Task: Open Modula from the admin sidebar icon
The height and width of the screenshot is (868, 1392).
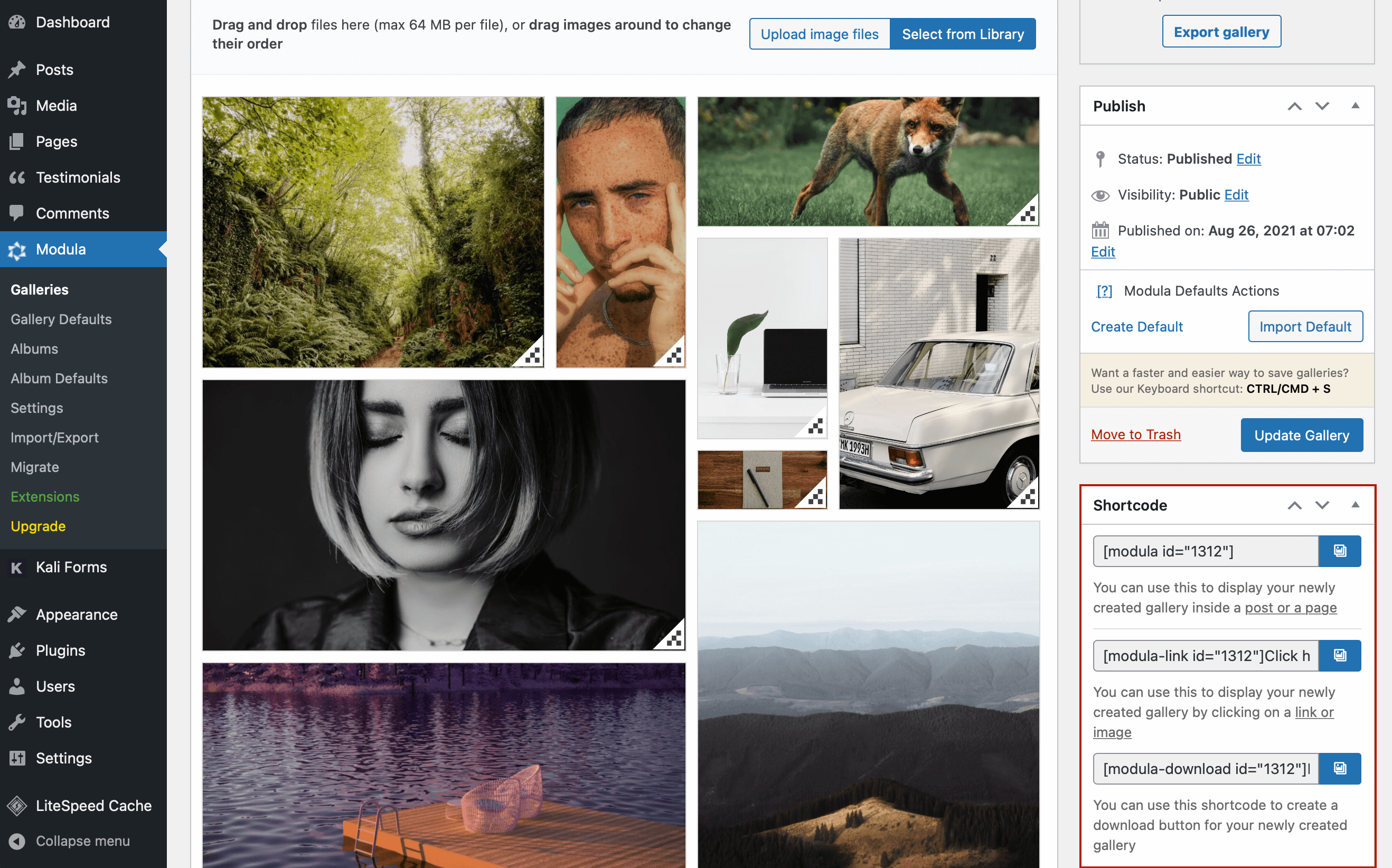Action: click(17, 249)
